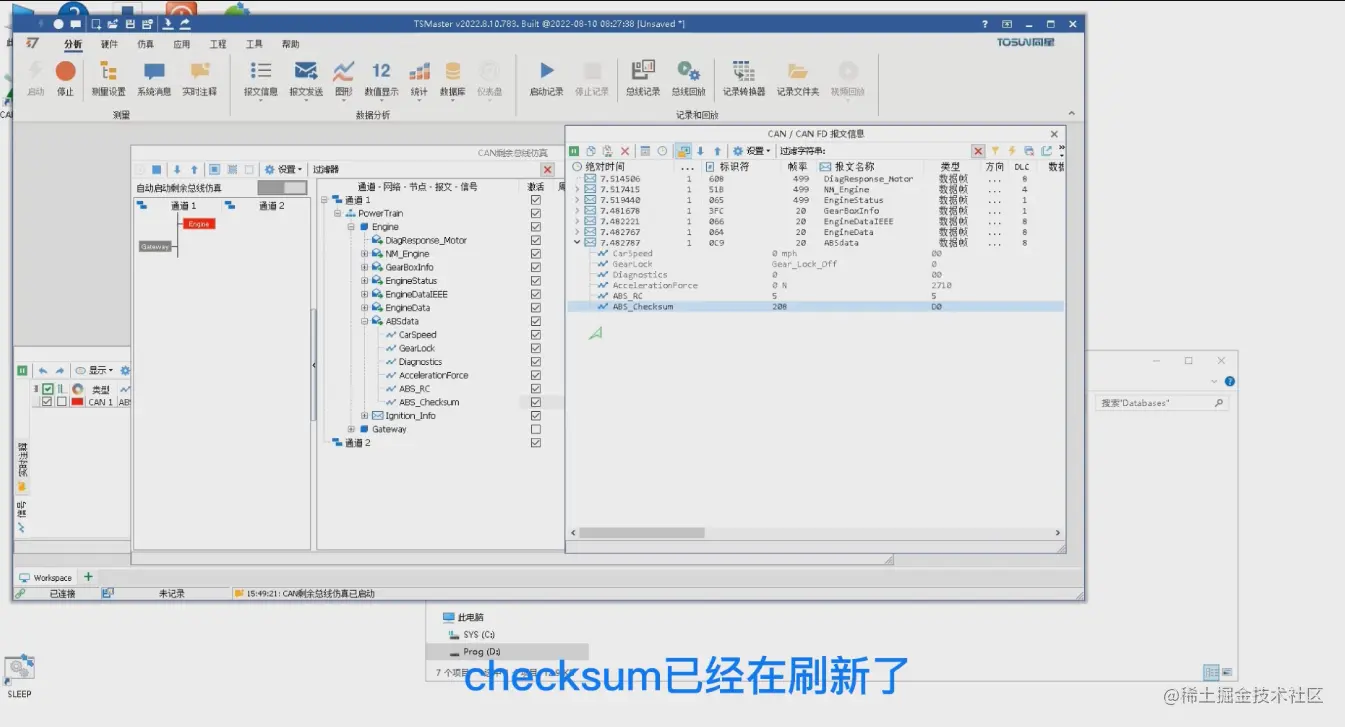Click the orange 停止 stop button

(65, 77)
